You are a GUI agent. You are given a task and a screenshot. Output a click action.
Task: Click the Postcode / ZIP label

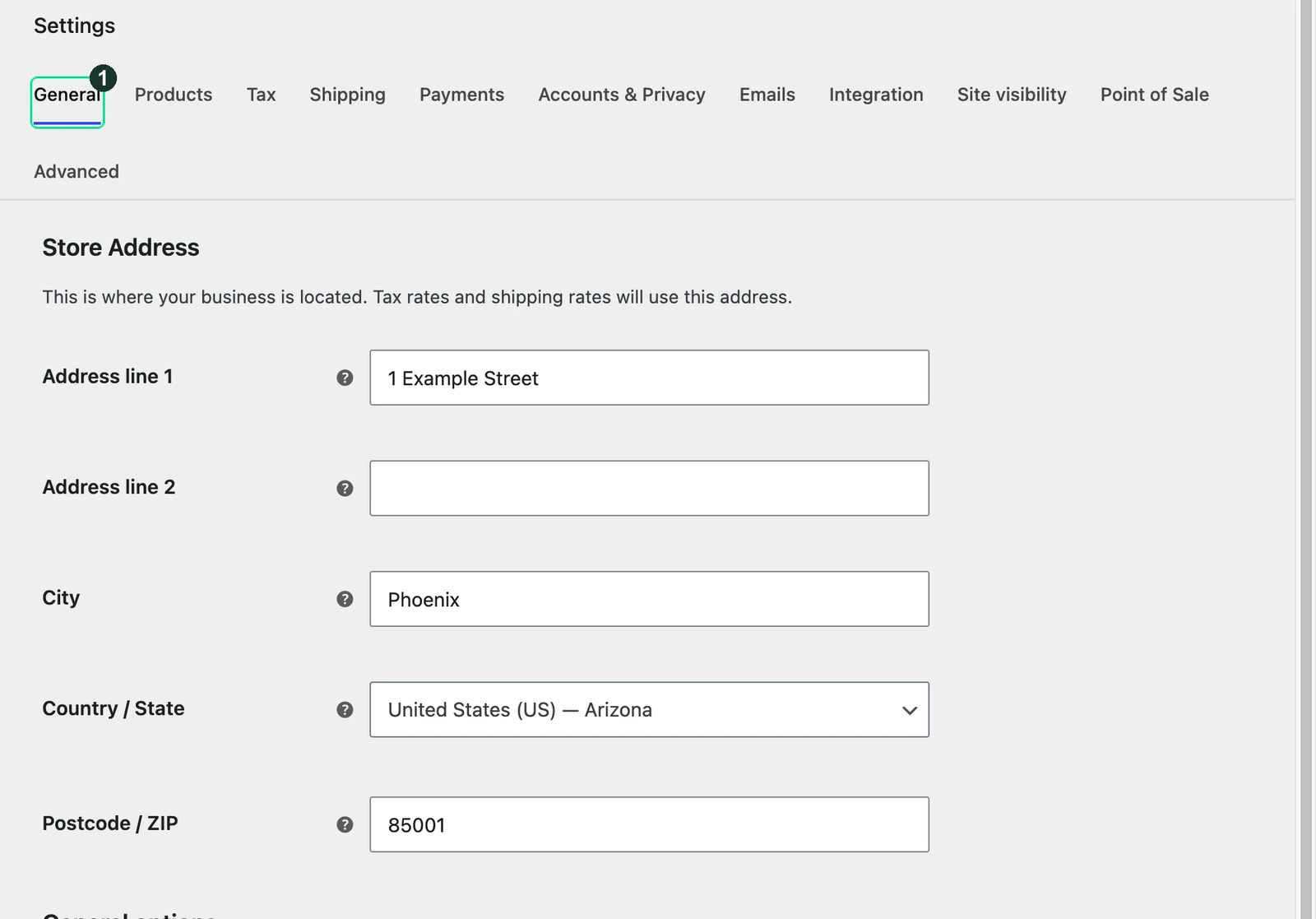coord(110,824)
